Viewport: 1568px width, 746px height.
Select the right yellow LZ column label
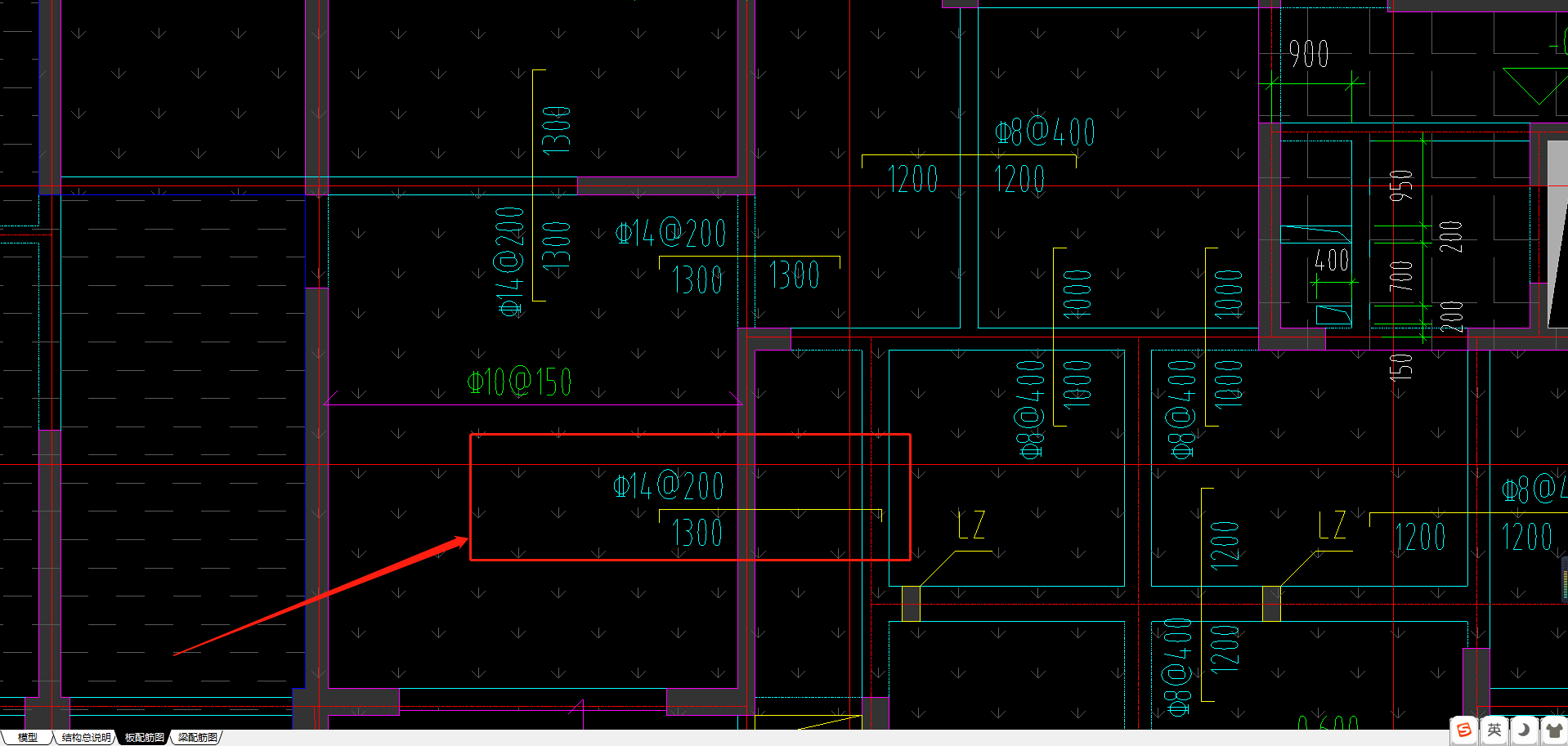(x=1333, y=525)
